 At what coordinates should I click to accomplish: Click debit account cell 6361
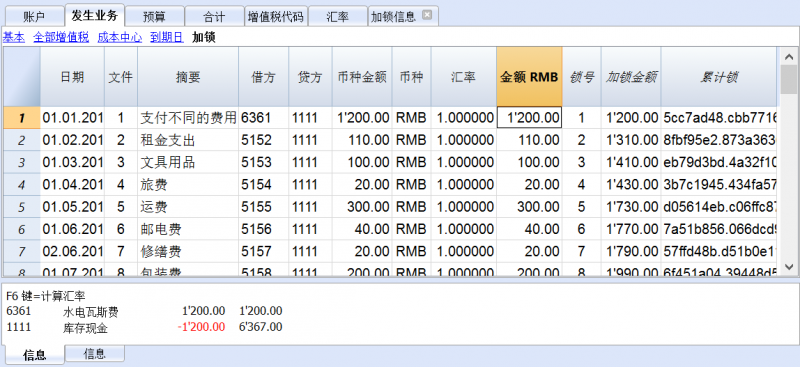pyautogui.click(x=263, y=118)
